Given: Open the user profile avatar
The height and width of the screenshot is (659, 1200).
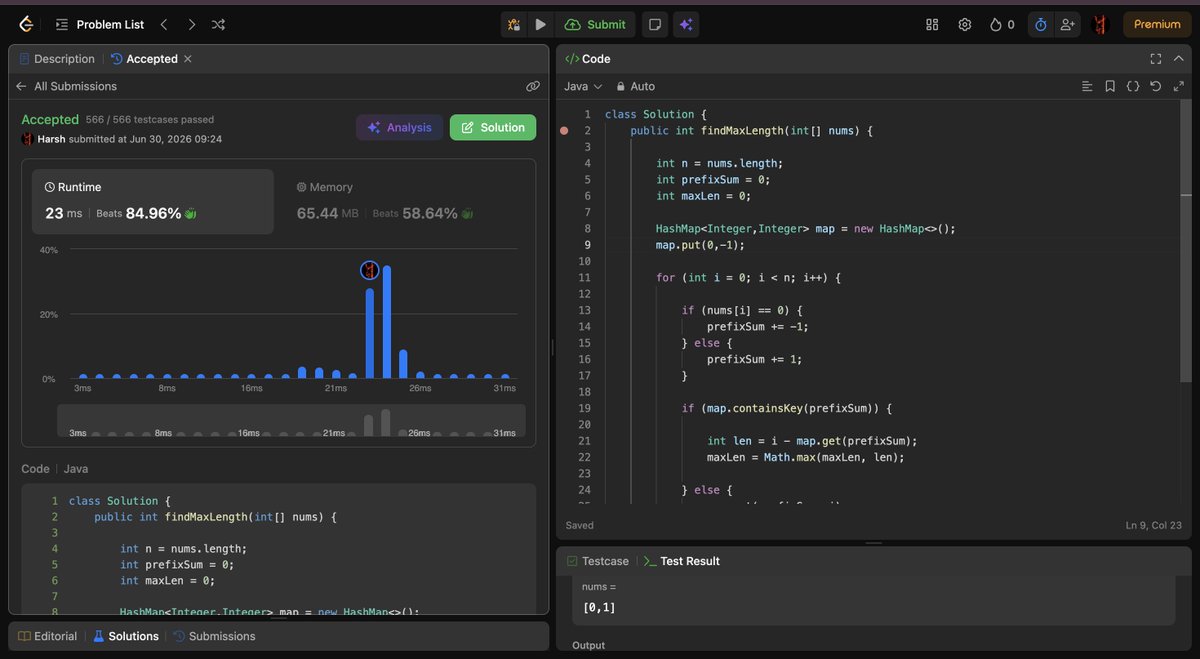Looking at the screenshot, I should tap(1100, 24).
